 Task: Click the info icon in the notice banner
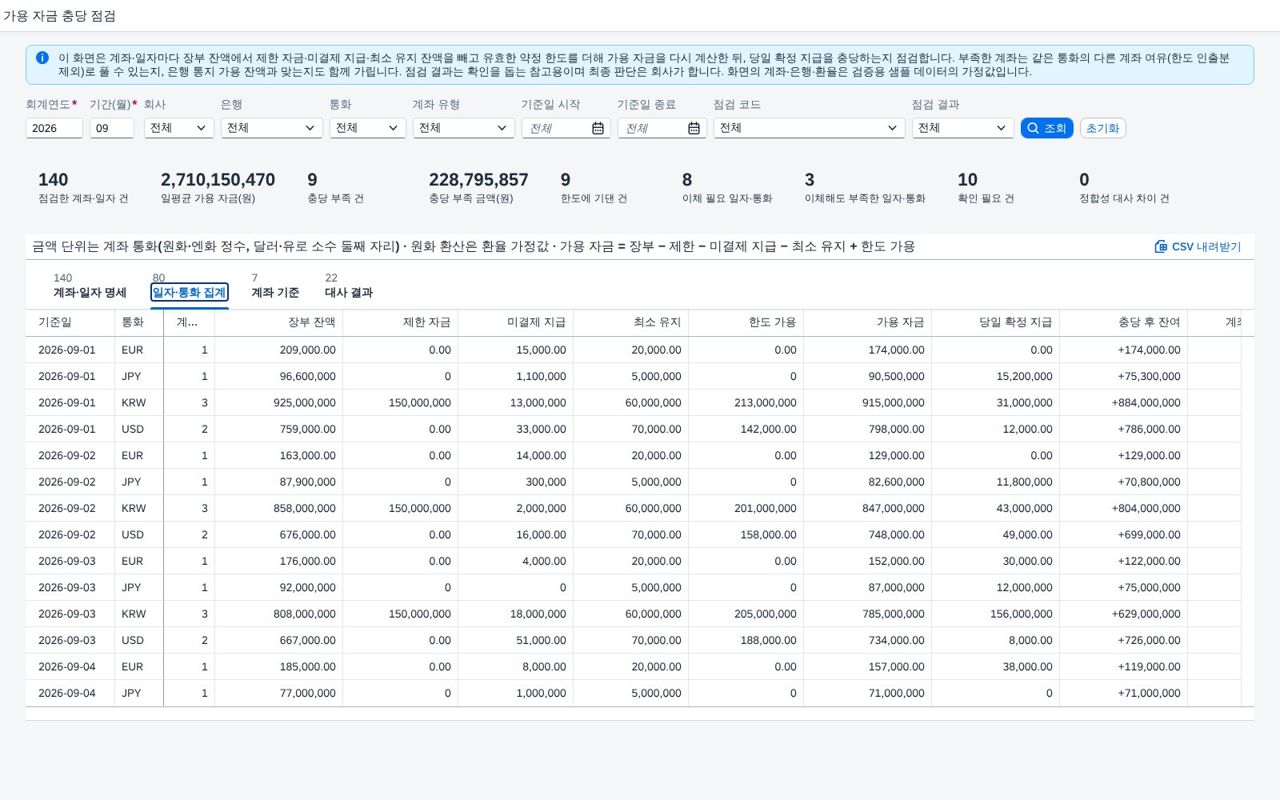(x=42, y=58)
